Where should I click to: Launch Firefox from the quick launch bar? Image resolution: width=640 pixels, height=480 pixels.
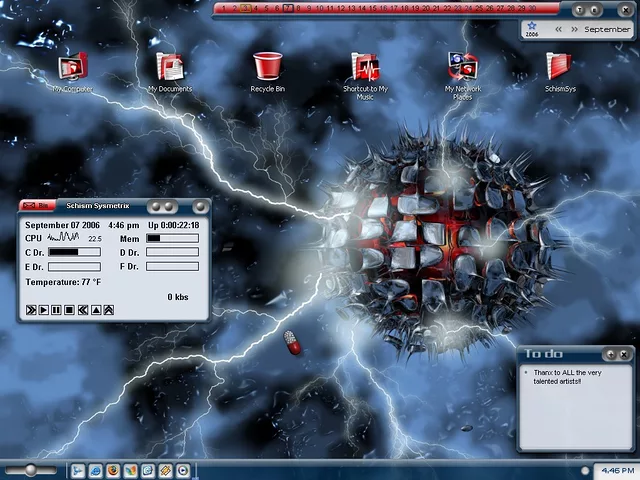click(x=113, y=470)
